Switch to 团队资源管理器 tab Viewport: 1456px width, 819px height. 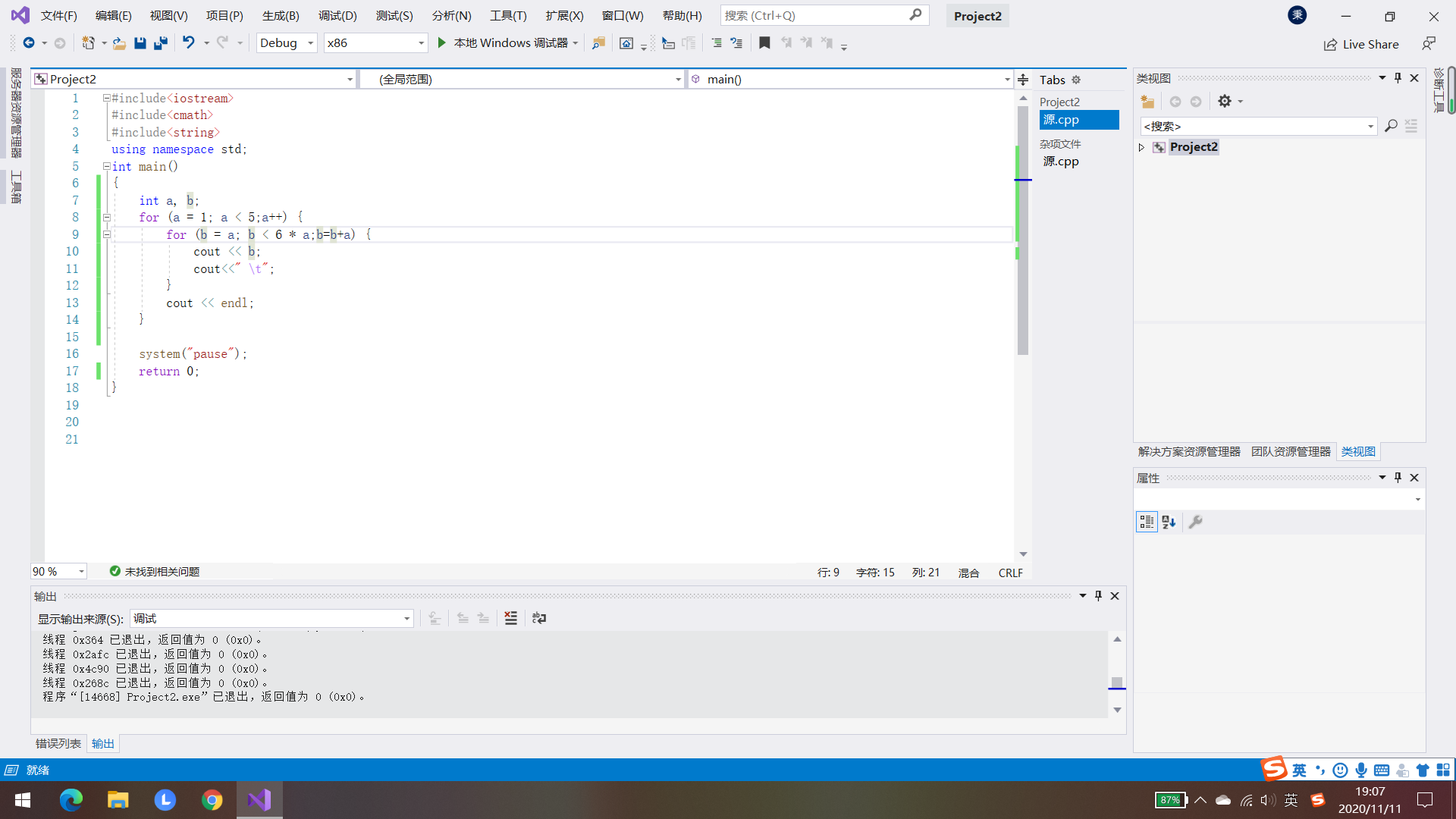click(x=1291, y=452)
